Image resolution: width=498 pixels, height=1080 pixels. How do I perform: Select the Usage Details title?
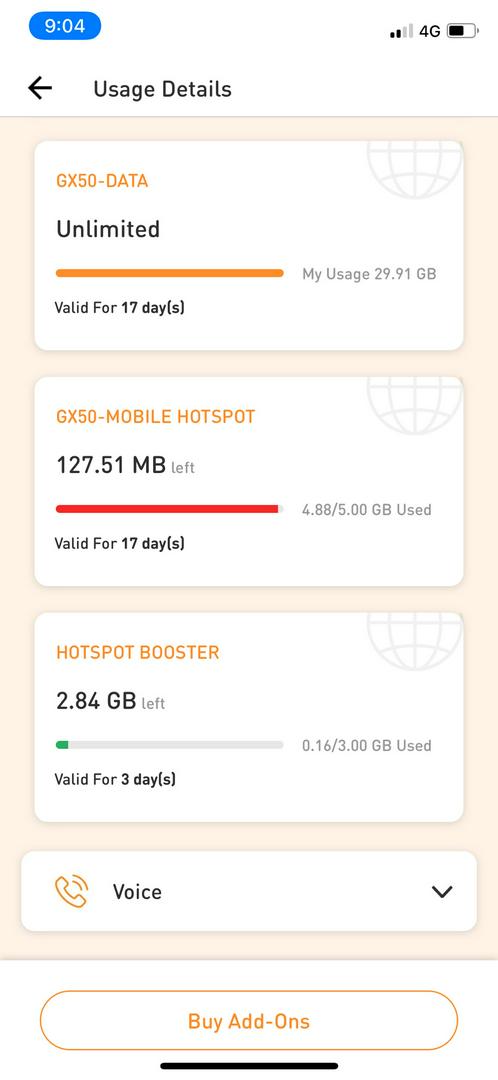click(163, 89)
